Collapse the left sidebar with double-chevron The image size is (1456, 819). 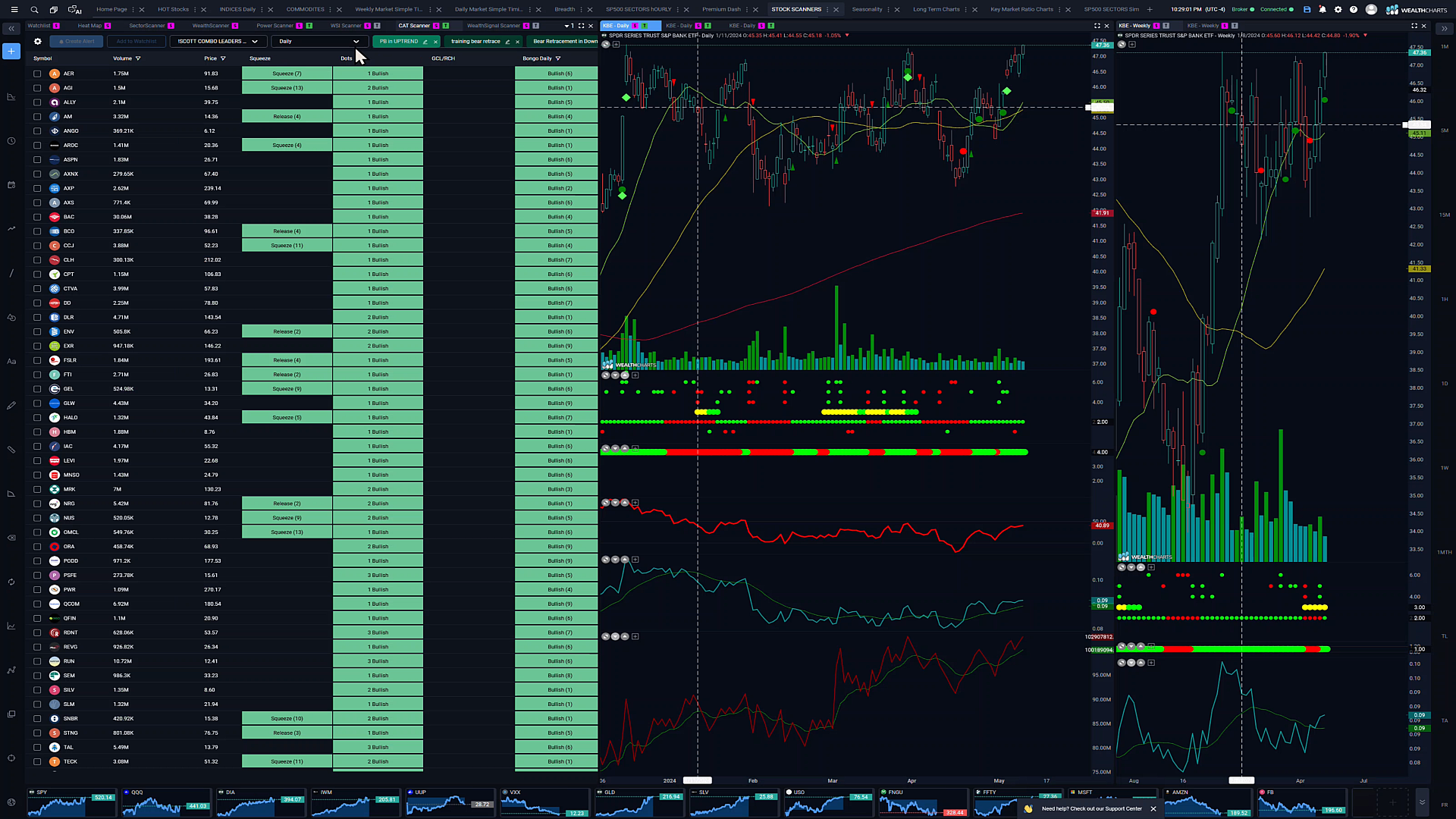pos(11,29)
